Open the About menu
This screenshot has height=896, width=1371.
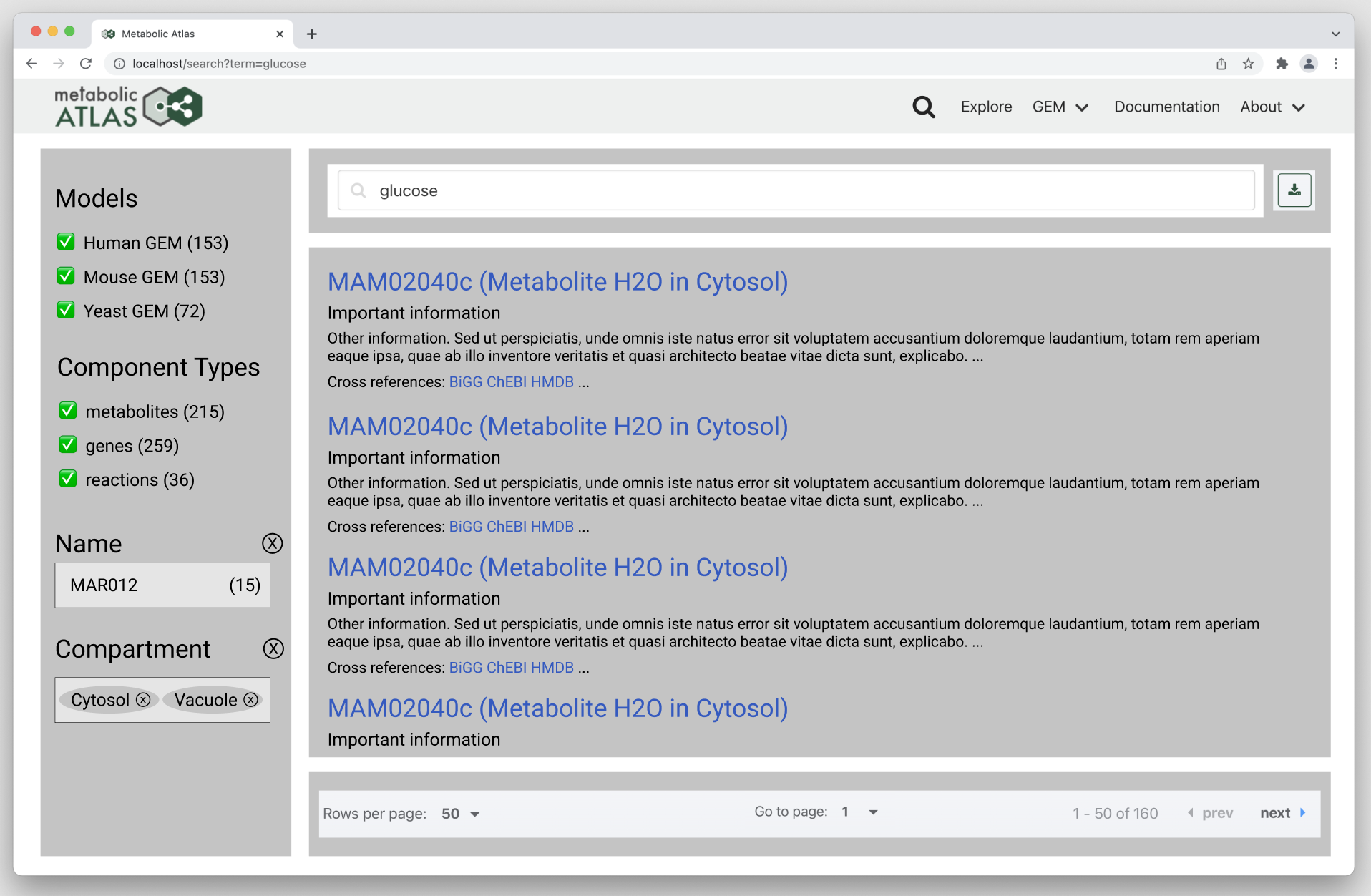click(1272, 106)
